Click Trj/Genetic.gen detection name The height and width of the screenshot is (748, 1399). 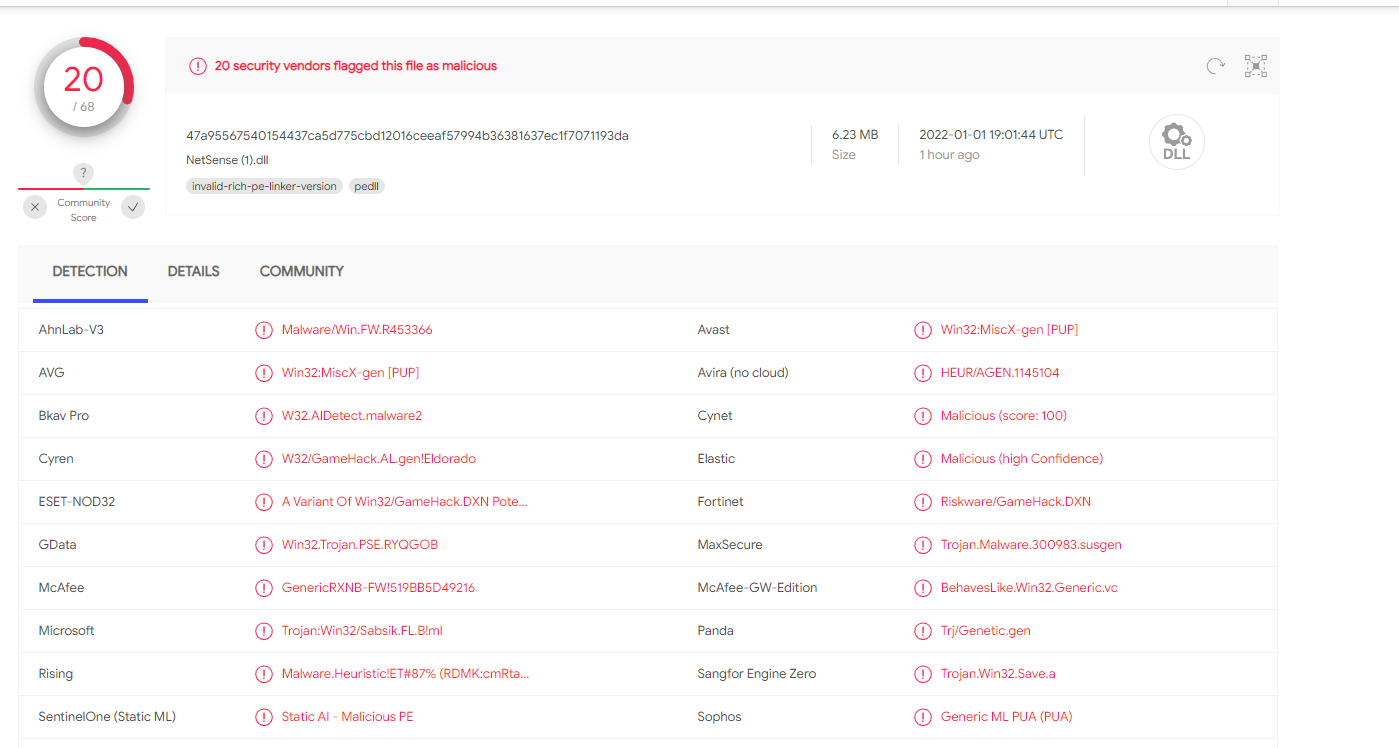(986, 631)
